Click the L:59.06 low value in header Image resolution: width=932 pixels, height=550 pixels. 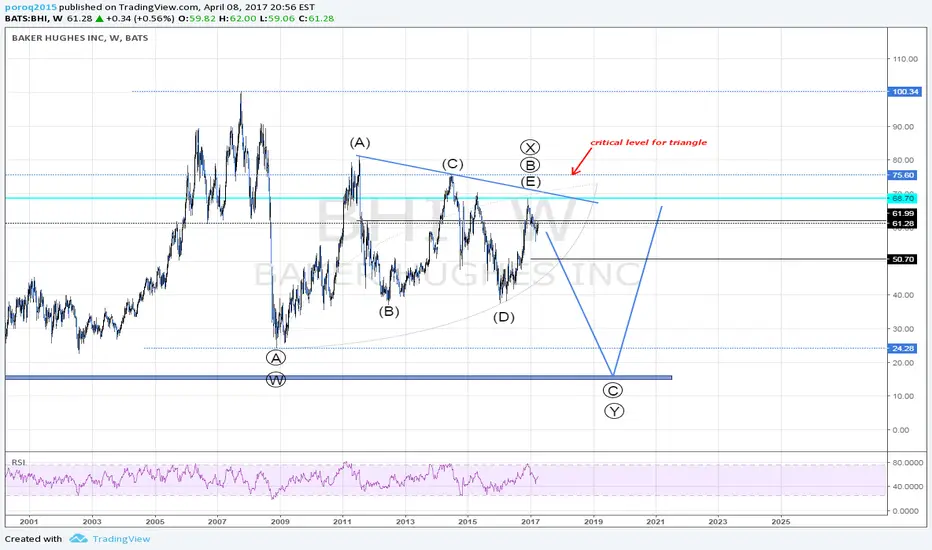coord(278,18)
